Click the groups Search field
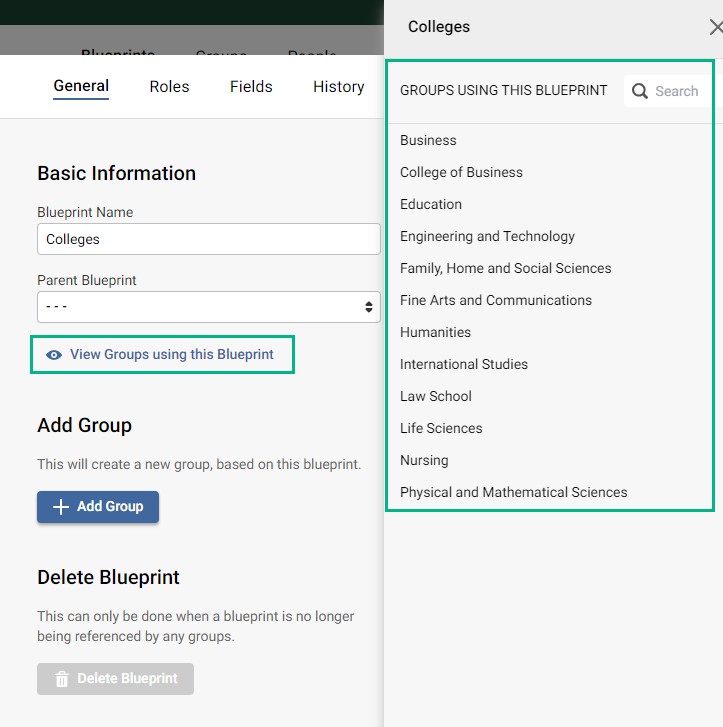The image size is (723, 727). [x=677, y=91]
